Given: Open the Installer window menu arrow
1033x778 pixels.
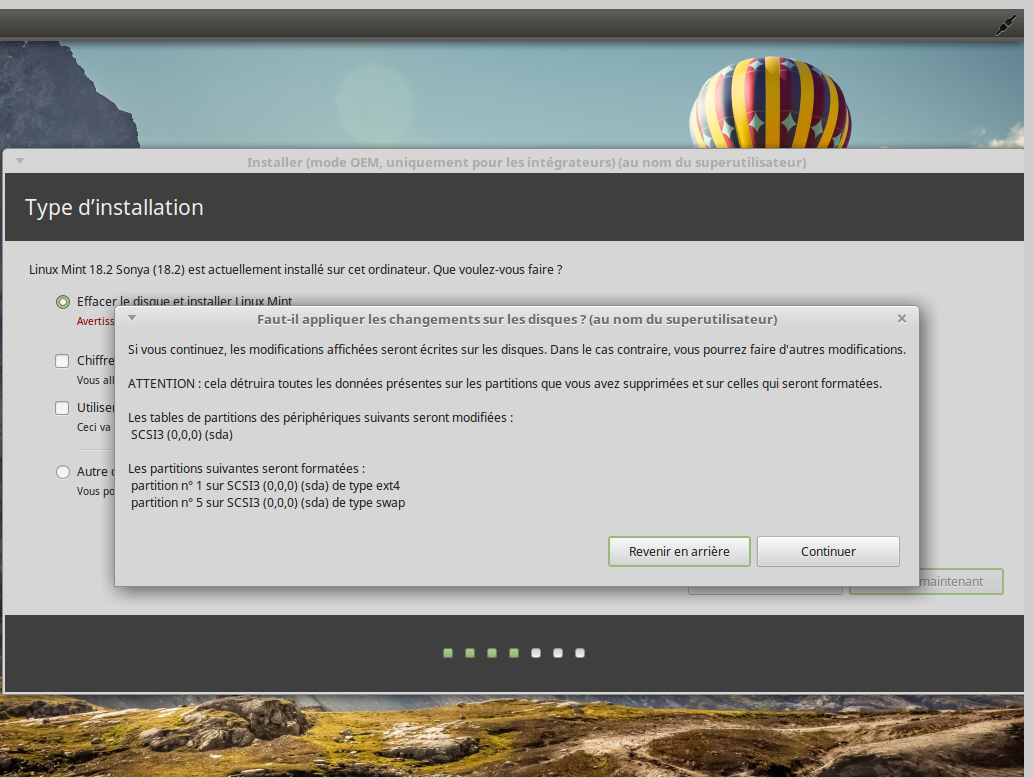Looking at the screenshot, I should click(x=19, y=162).
